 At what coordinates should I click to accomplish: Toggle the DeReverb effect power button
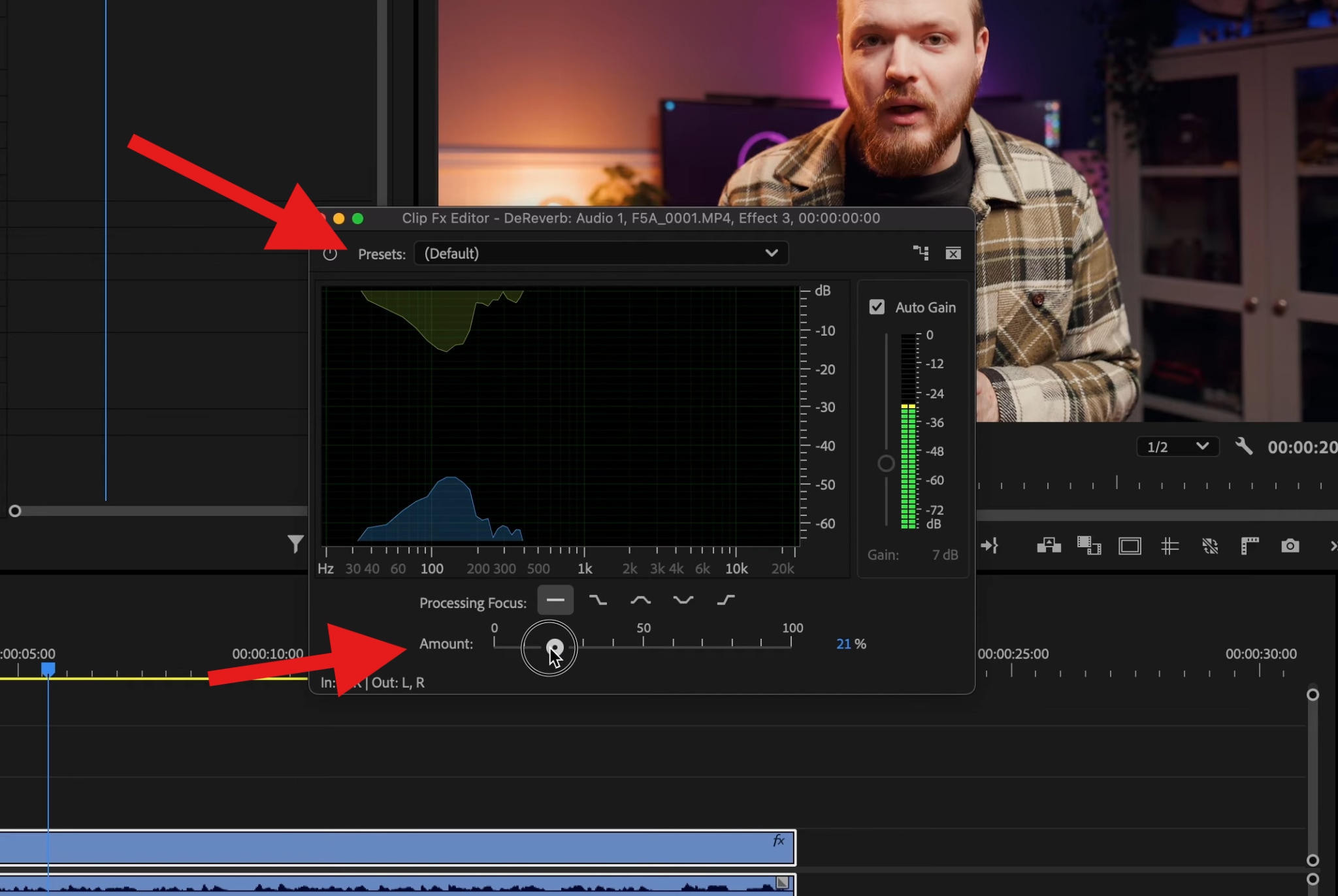coord(331,254)
